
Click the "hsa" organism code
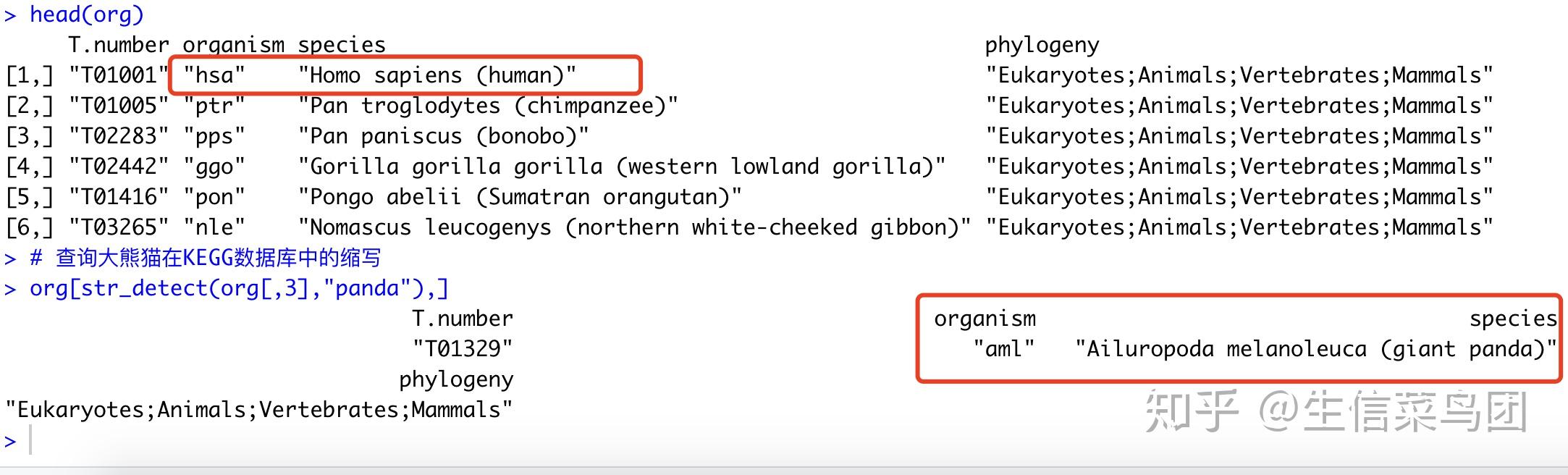pyautogui.click(x=214, y=75)
